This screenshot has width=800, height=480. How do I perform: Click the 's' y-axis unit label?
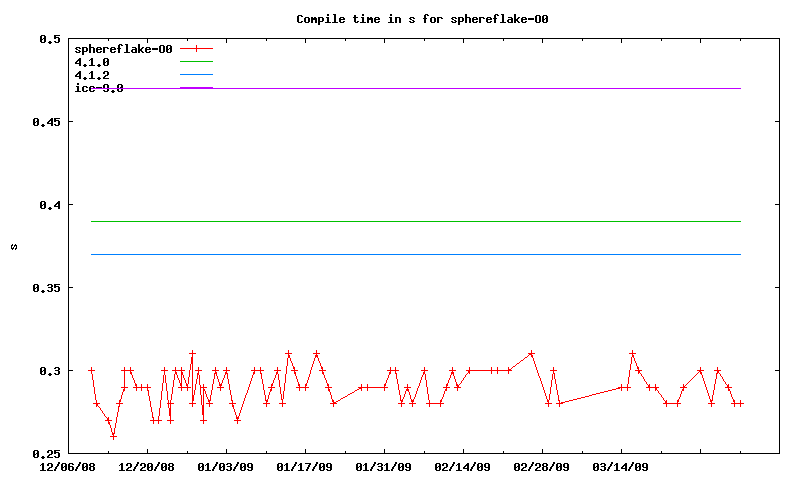pos(13,246)
